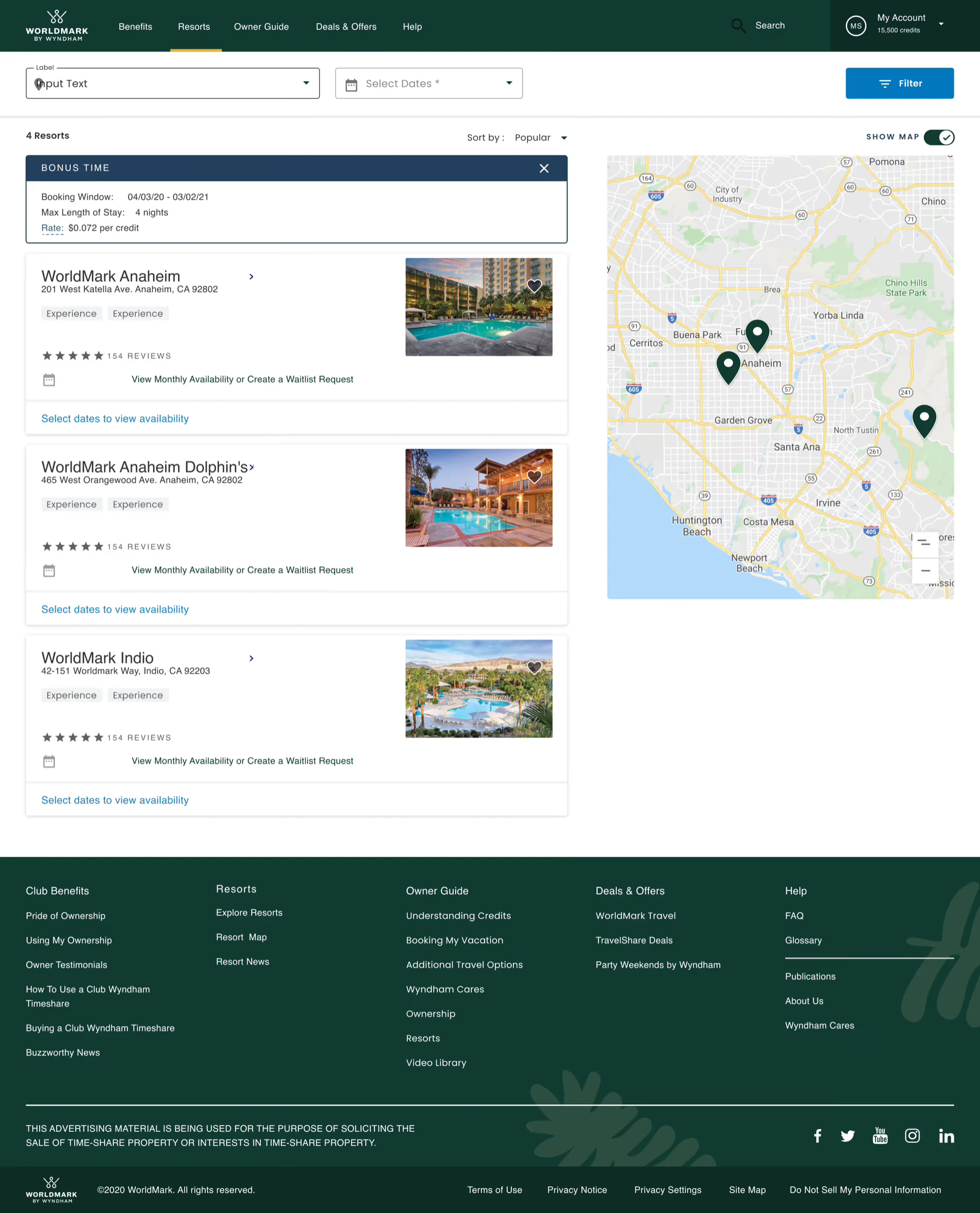Open Explore Resorts footer link
Image resolution: width=980 pixels, height=1213 pixels.
[249, 912]
